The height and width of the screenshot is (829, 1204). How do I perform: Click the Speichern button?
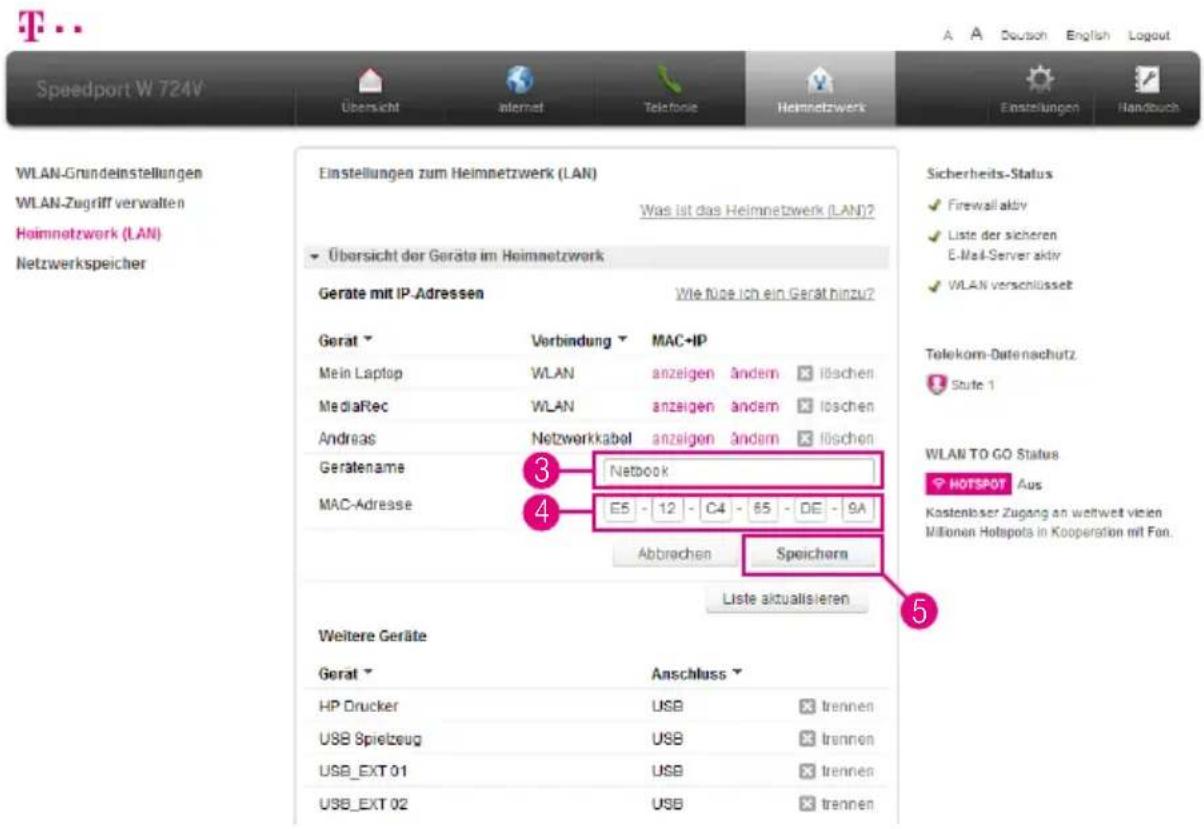point(813,554)
